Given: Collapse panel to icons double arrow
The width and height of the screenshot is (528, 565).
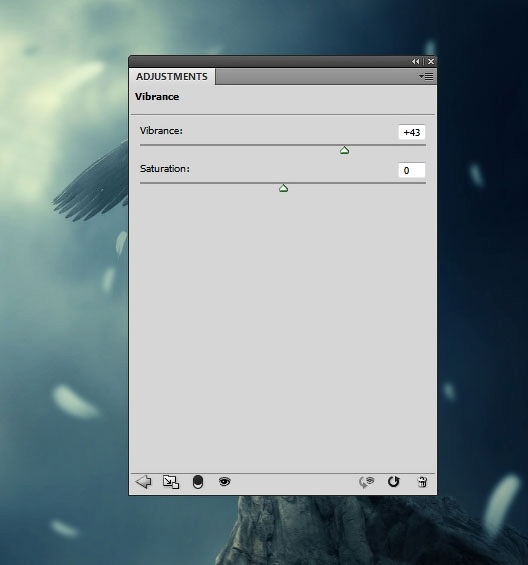Looking at the screenshot, I should tap(416, 62).
